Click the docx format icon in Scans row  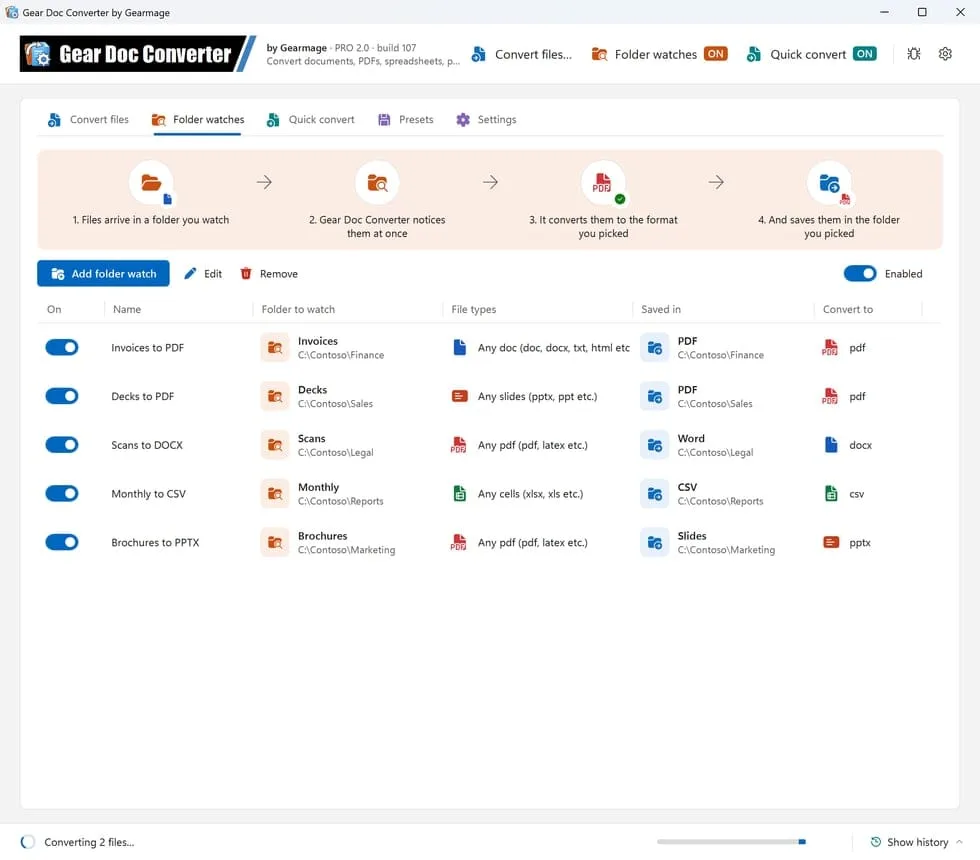point(831,445)
